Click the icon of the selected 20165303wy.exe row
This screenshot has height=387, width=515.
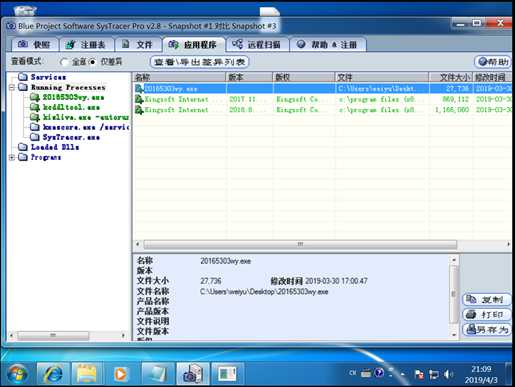pyautogui.click(x=139, y=89)
